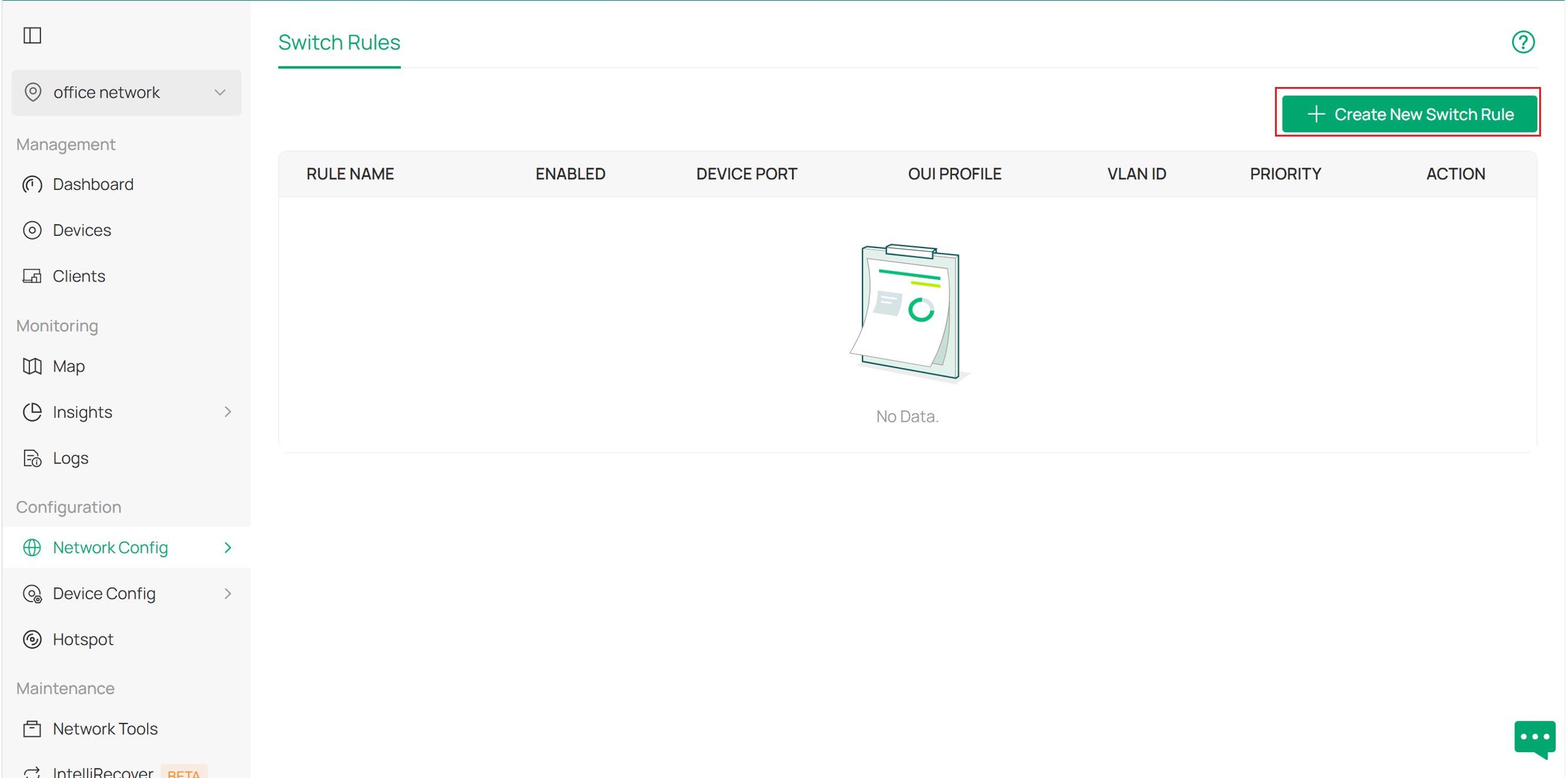This screenshot has height=778, width=1568.
Task: Collapse the sidebar with the panel icon
Action: (x=32, y=35)
